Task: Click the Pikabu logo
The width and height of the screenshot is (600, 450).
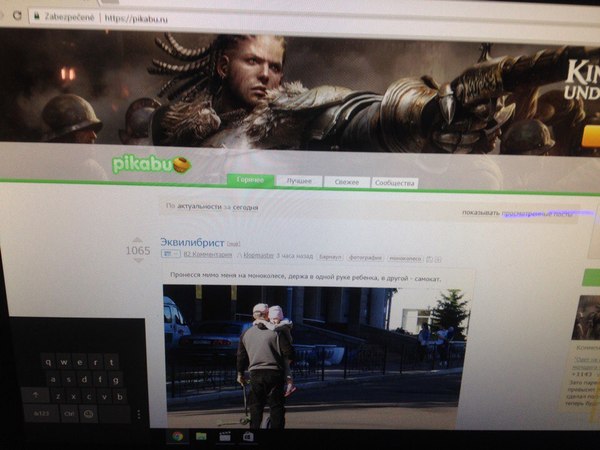Action: click(150, 164)
